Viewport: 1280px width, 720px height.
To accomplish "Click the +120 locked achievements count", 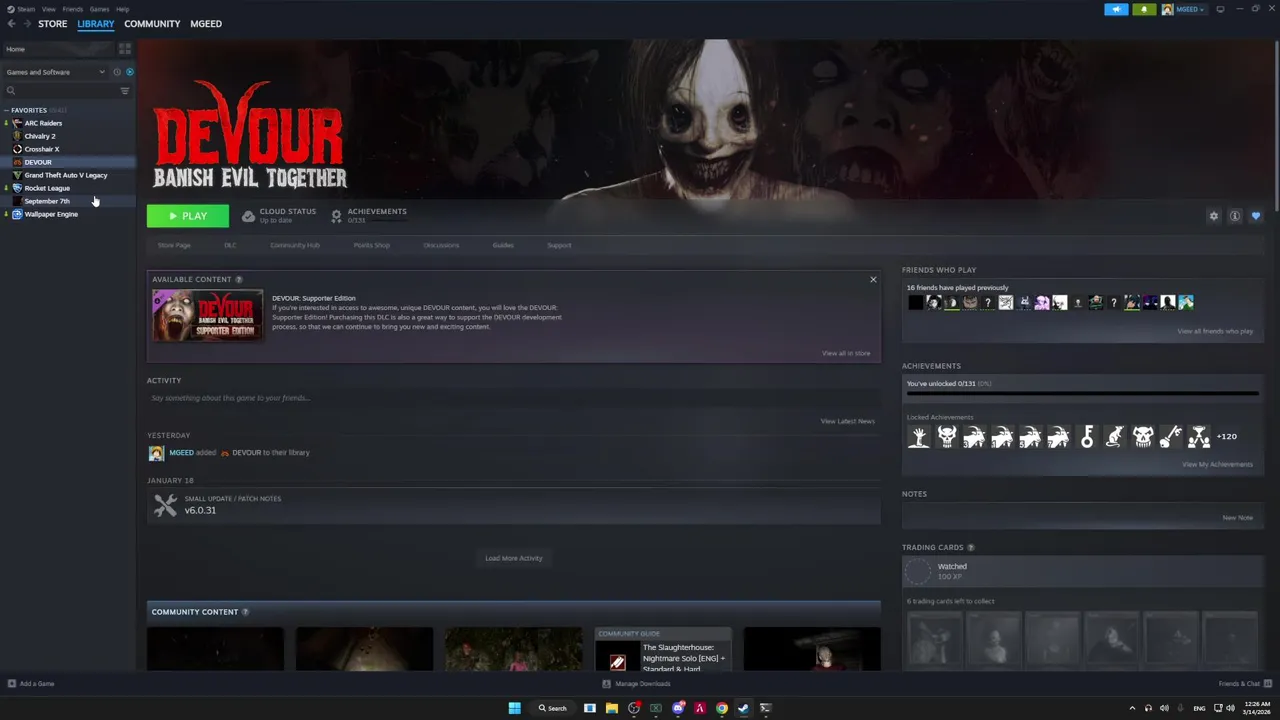I will (1227, 436).
